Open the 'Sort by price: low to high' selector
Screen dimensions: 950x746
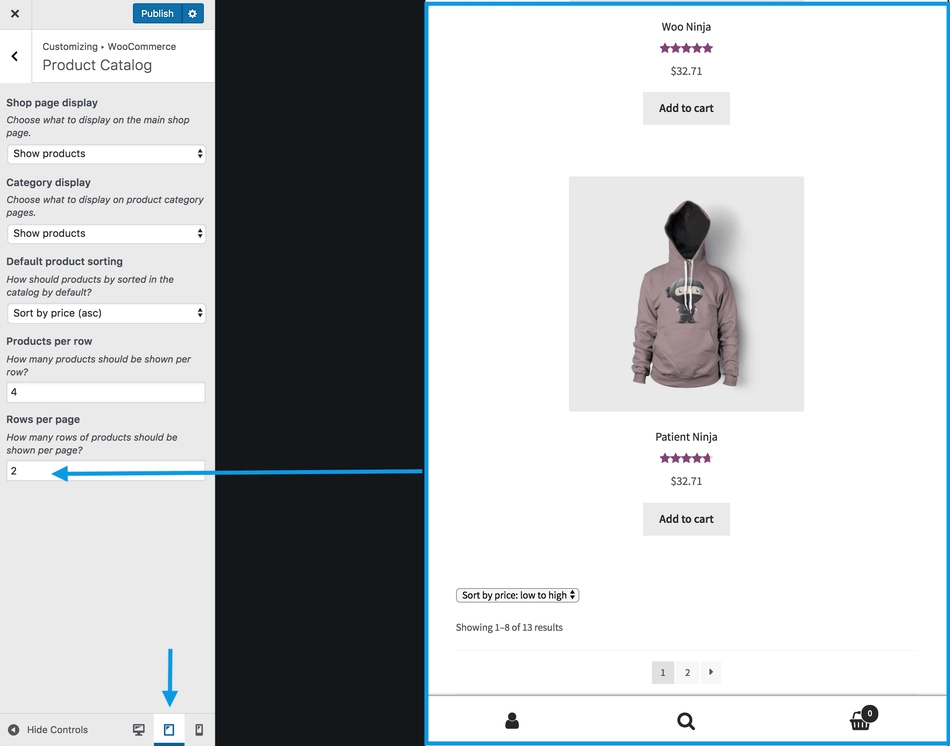[x=517, y=595]
